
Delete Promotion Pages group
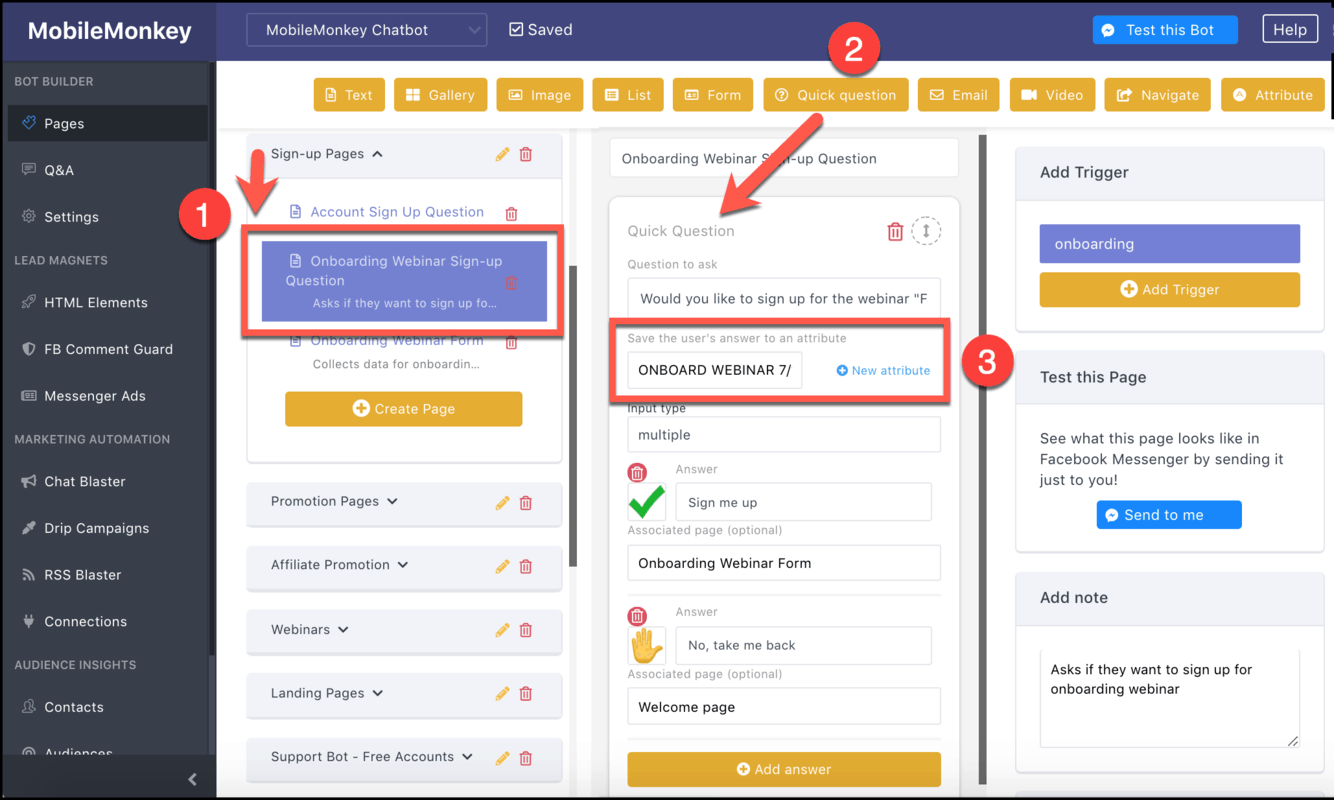(526, 503)
